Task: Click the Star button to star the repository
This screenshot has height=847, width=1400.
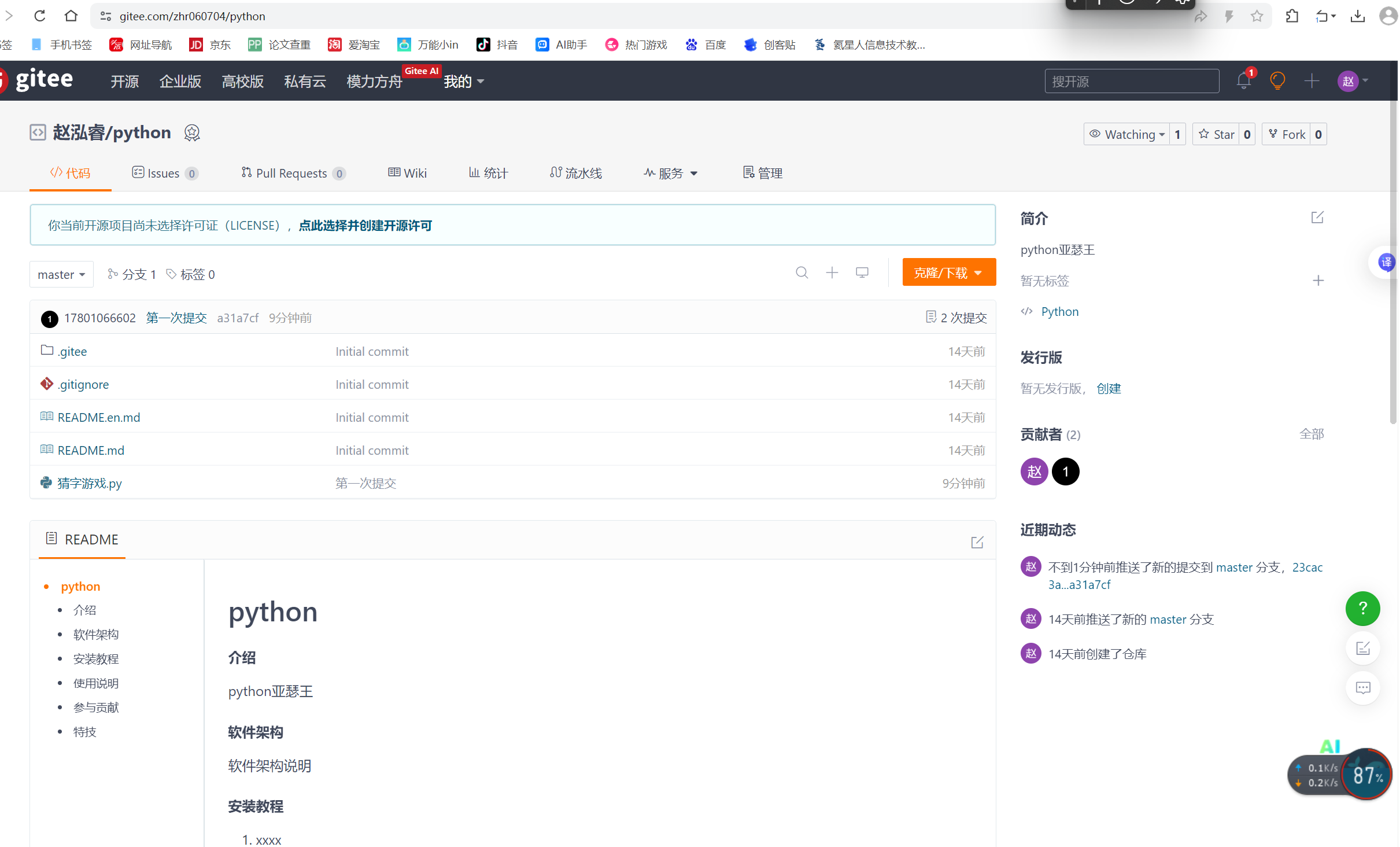Action: 1217,134
